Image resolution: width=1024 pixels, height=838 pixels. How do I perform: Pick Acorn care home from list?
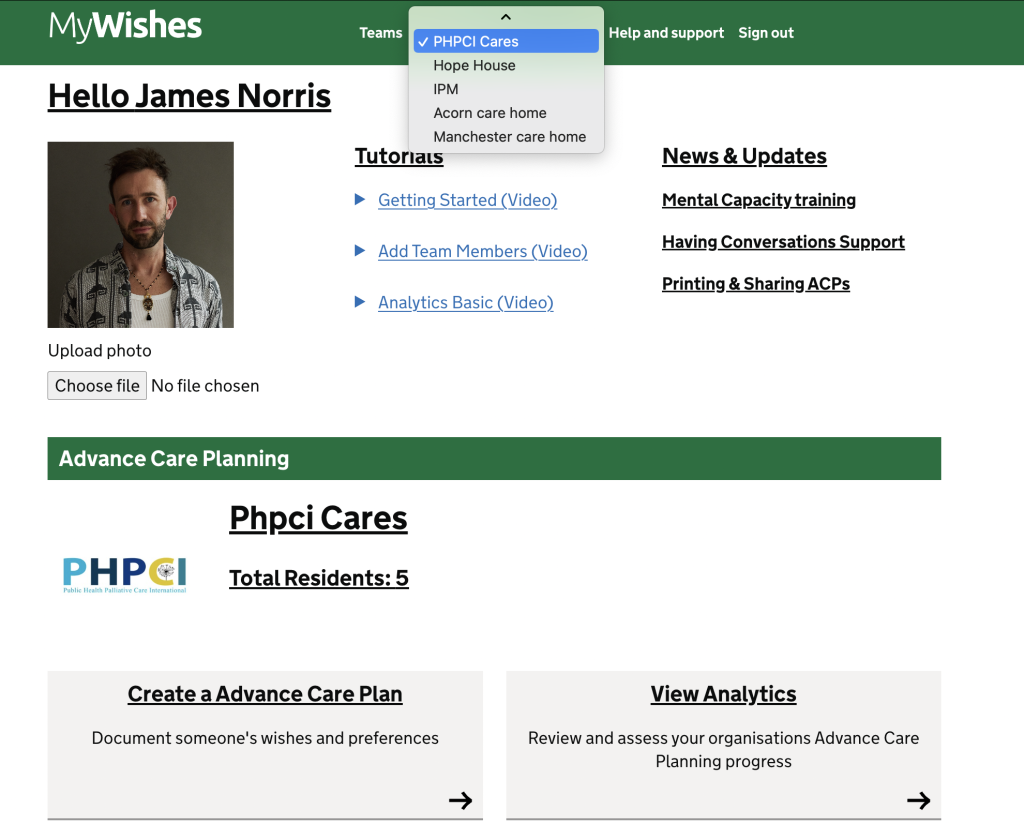coord(490,113)
